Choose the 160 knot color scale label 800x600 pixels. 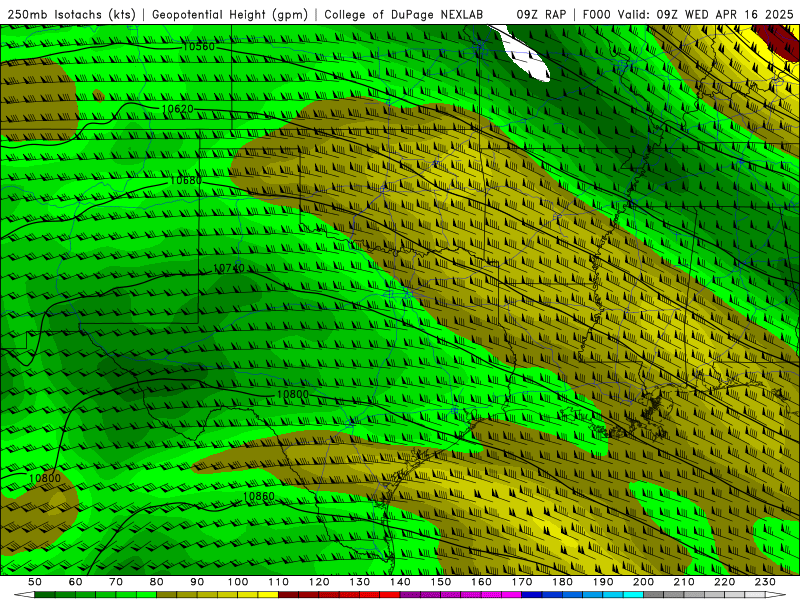pos(481,582)
